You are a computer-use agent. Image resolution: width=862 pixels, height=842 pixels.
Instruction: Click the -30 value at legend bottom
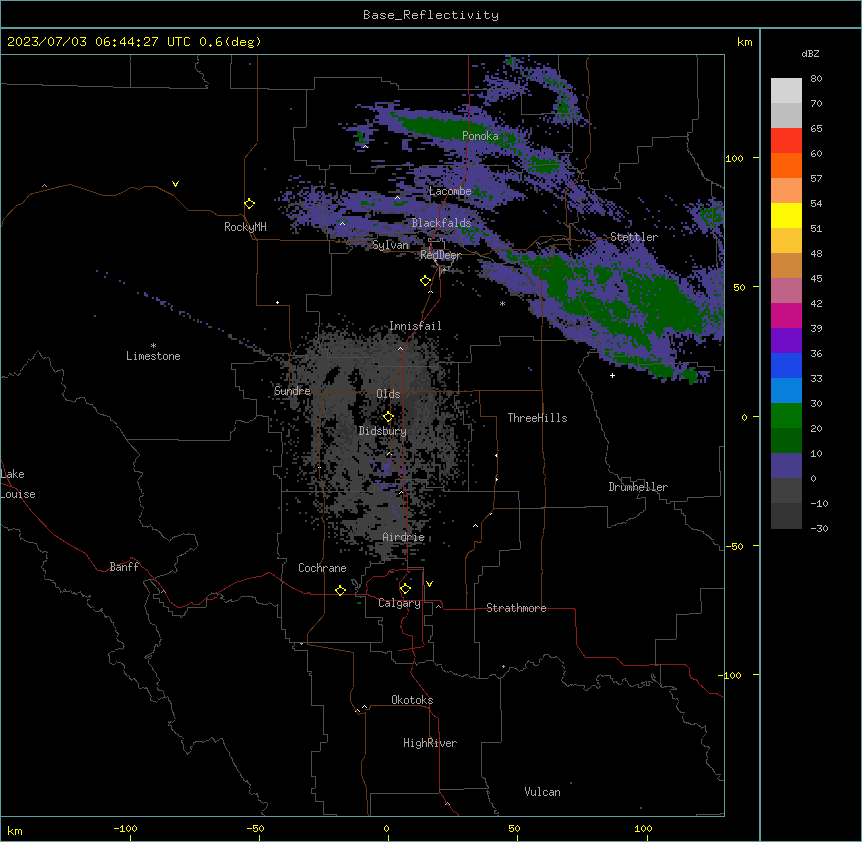pos(819,528)
